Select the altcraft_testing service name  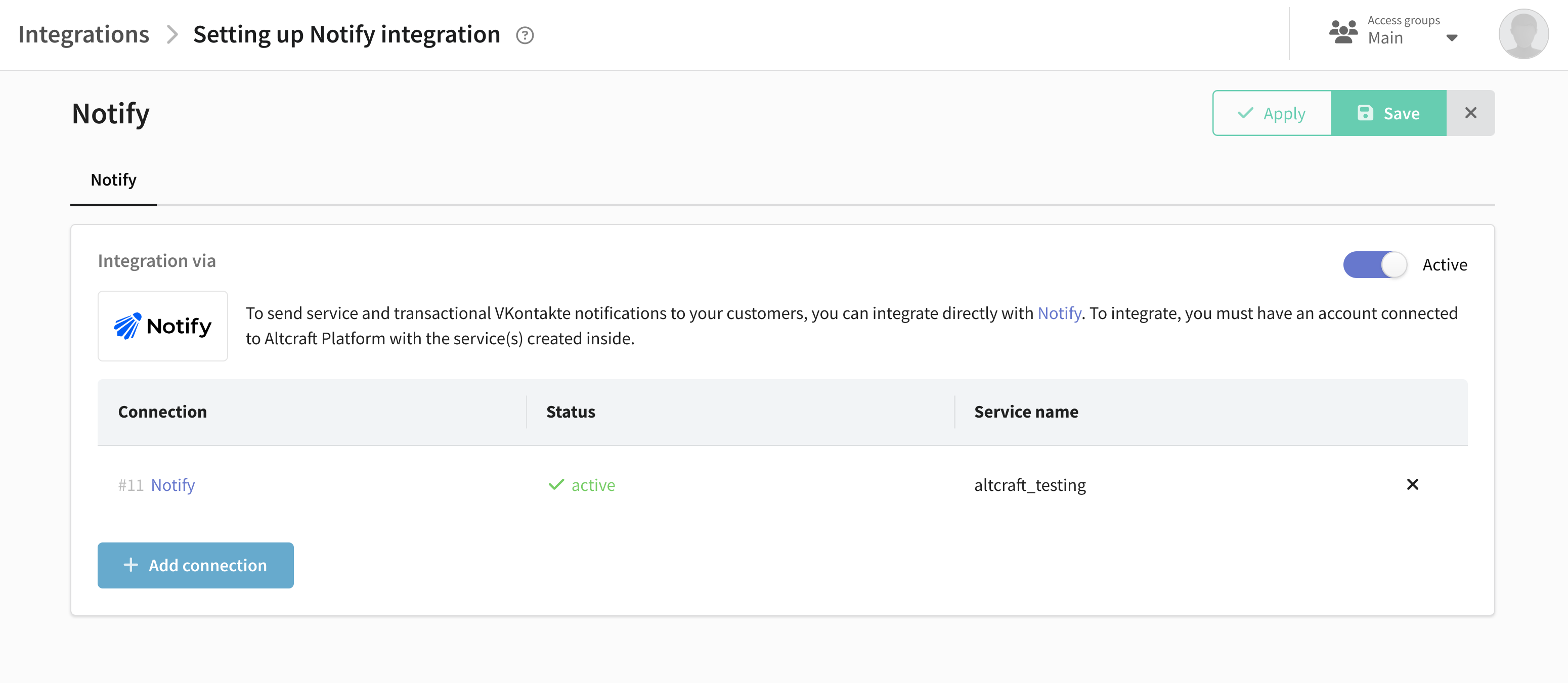(x=1030, y=485)
